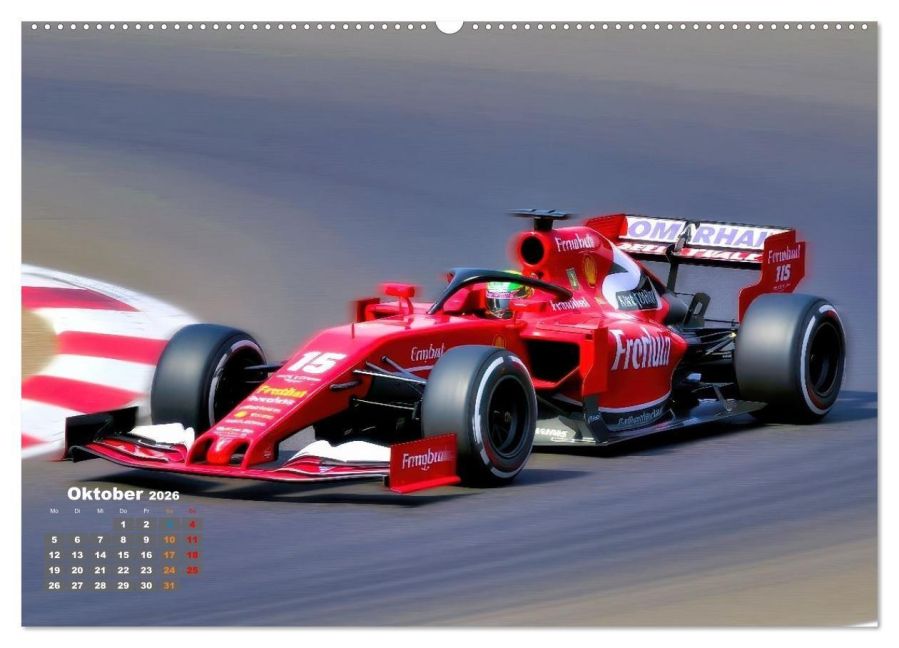Select calendar date 27 in the grid

click(x=77, y=585)
